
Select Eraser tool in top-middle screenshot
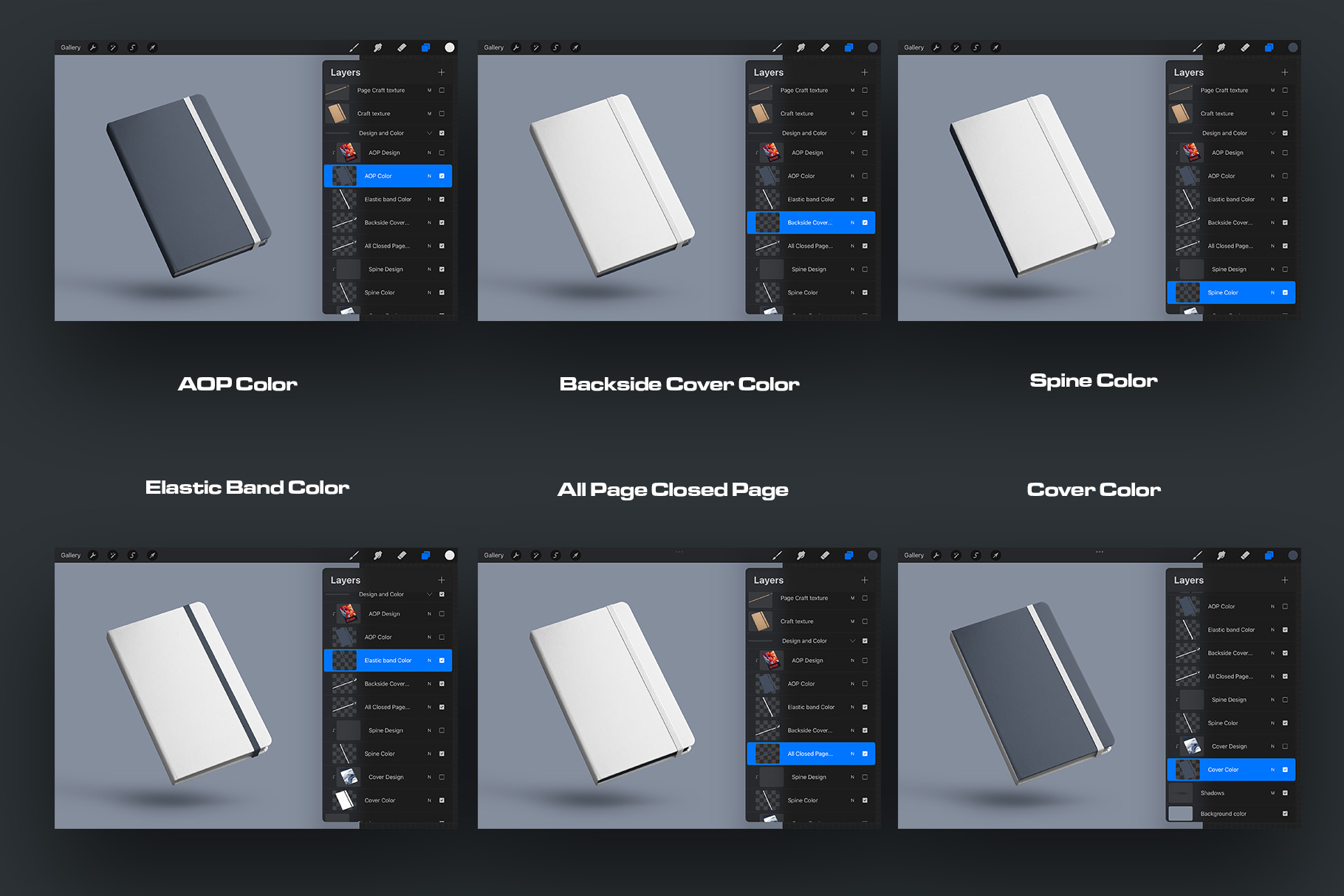tap(825, 47)
